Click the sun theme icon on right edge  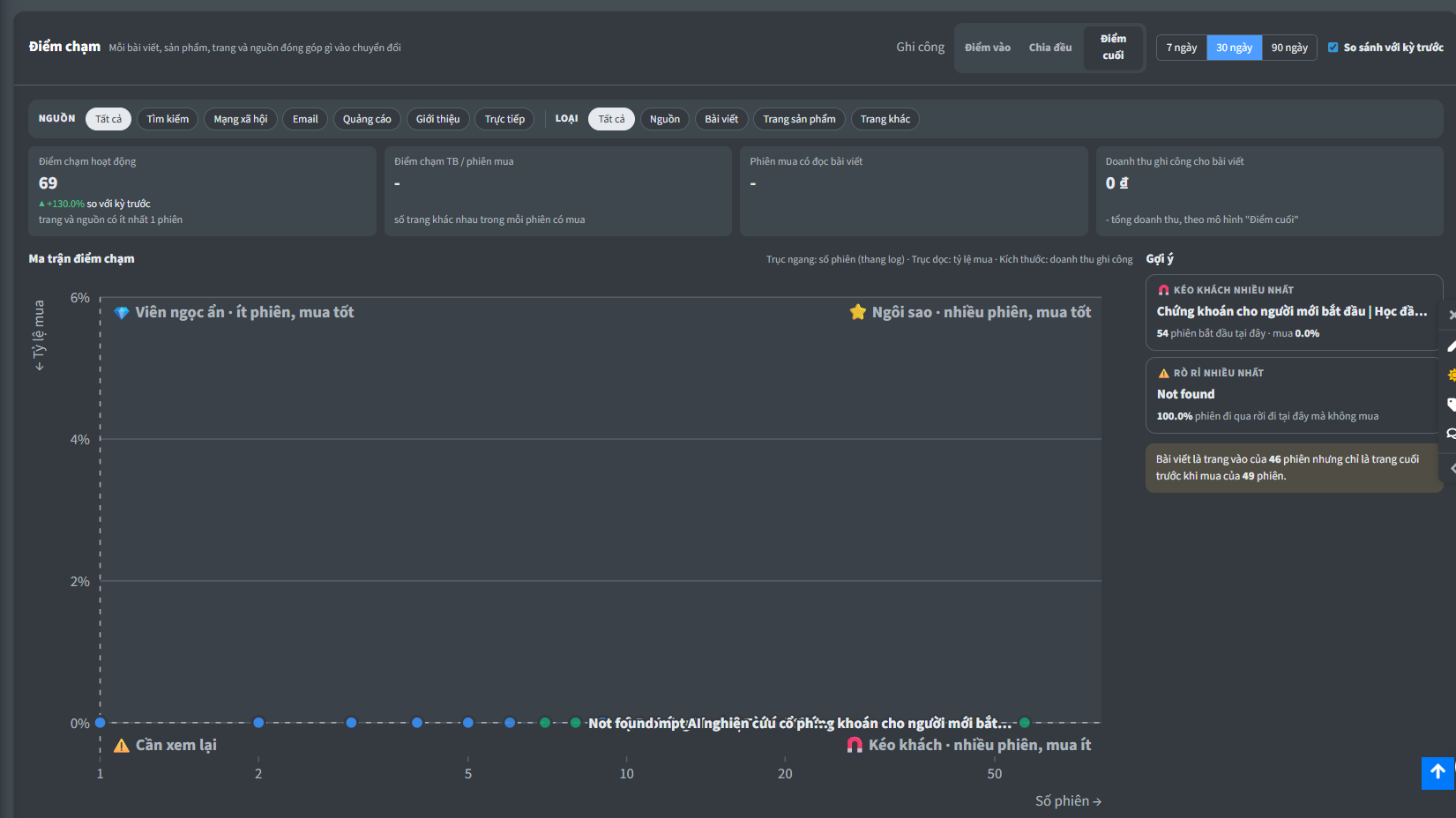[1452, 376]
